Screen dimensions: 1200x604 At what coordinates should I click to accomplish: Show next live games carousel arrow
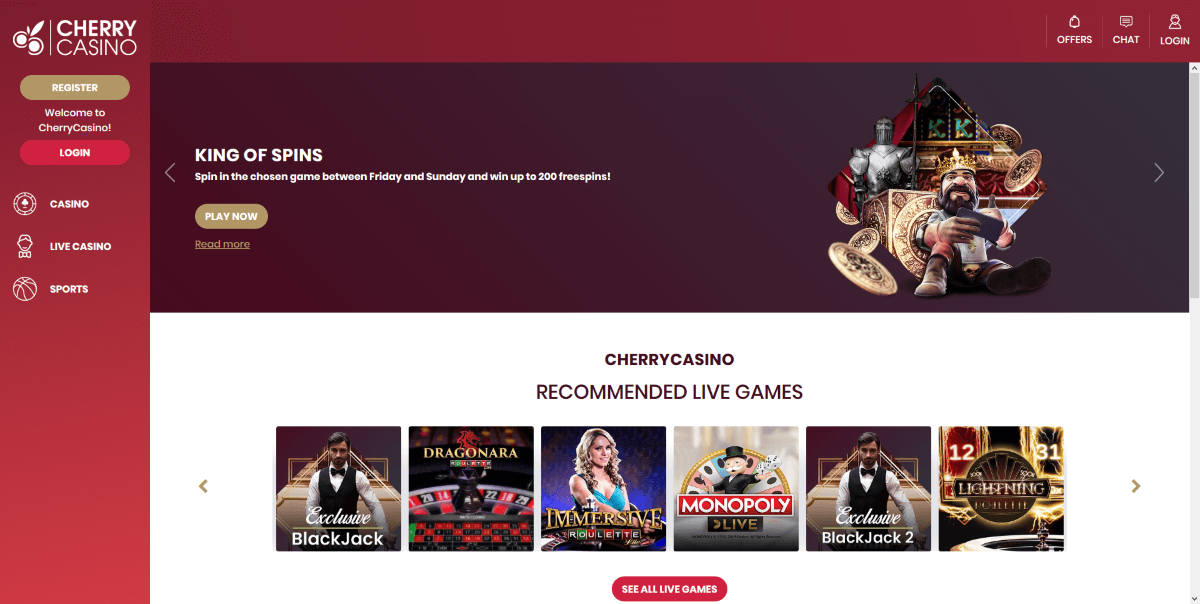click(x=1135, y=486)
